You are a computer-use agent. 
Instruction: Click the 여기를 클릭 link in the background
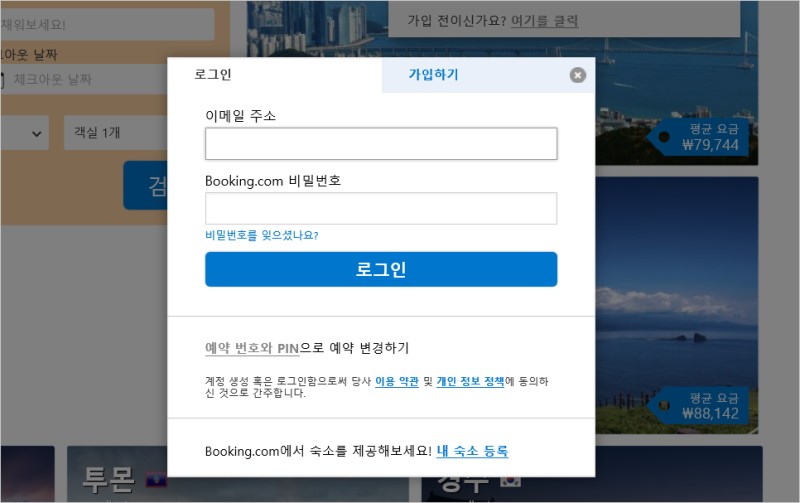tap(544, 21)
